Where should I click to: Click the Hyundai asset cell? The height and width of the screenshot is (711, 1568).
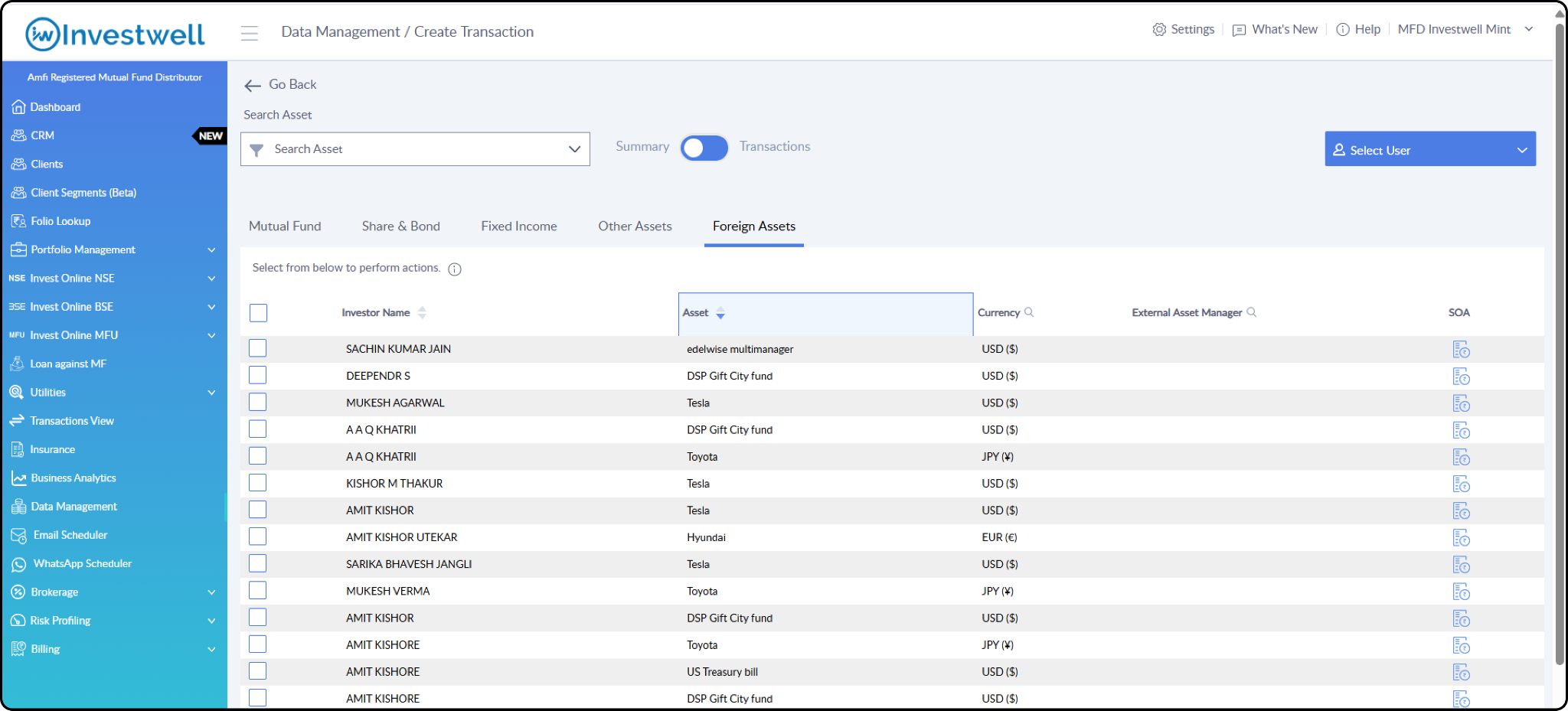tap(706, 537)
